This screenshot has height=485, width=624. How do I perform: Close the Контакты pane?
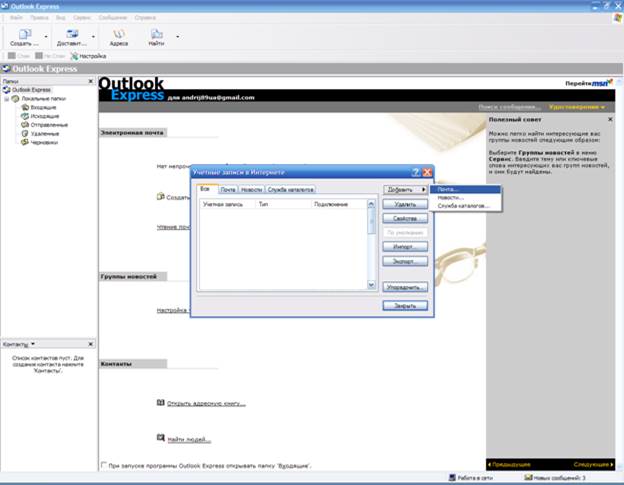point(90,344)
